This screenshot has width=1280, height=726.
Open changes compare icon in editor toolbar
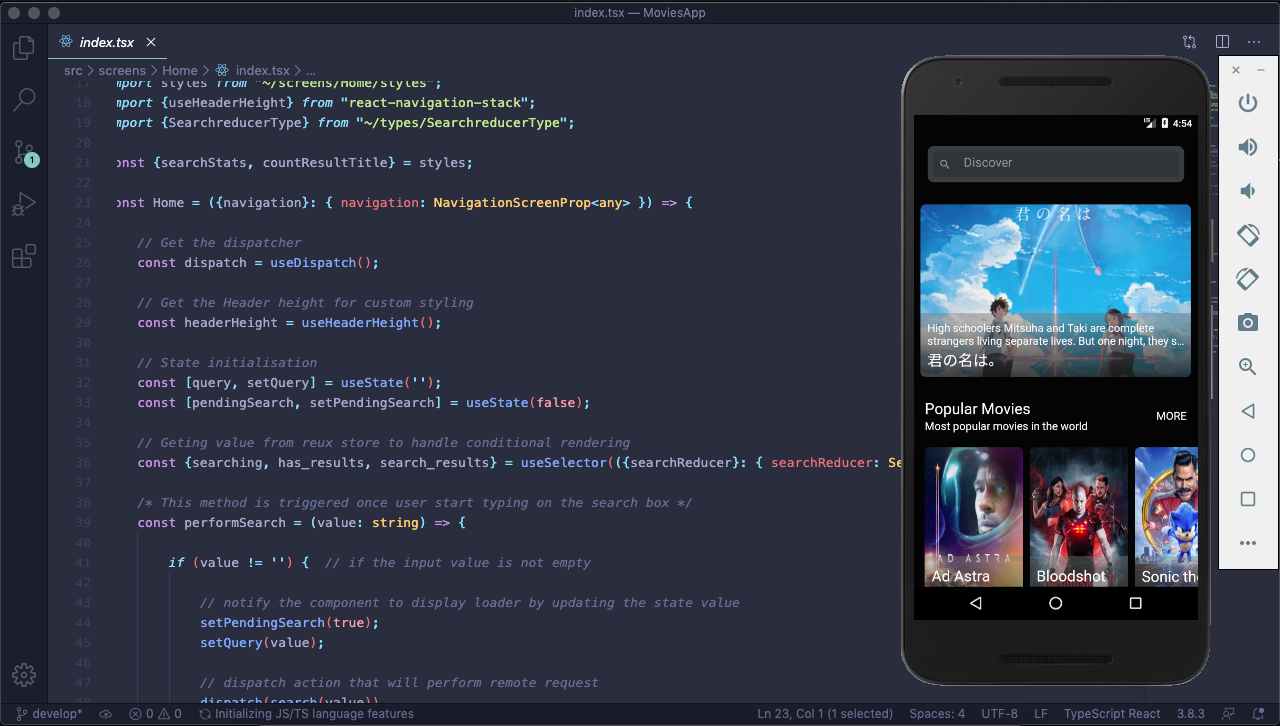tap(1189, 42)
